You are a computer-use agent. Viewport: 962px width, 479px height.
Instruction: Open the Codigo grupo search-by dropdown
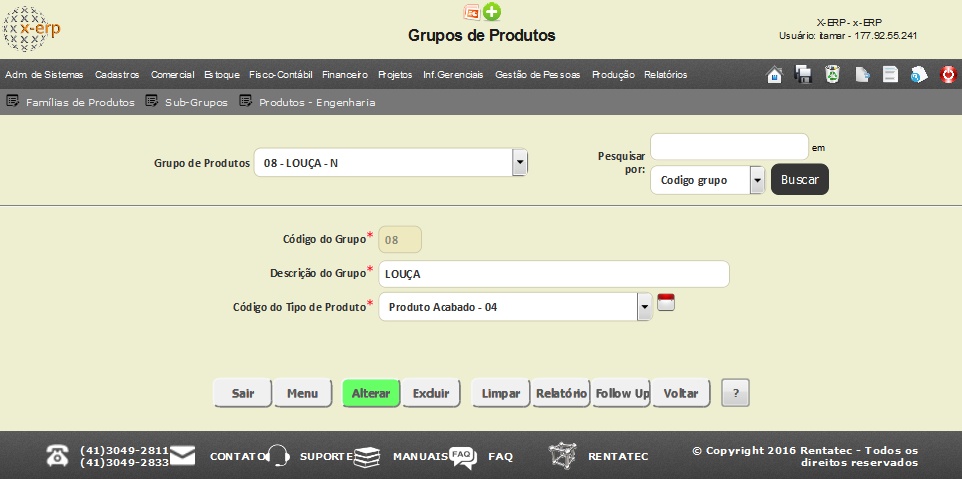click(x=707, y=180)
